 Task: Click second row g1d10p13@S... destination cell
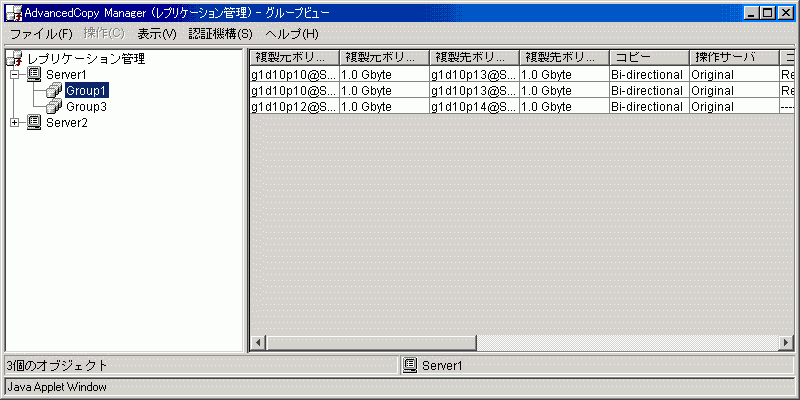pos(474,91)
